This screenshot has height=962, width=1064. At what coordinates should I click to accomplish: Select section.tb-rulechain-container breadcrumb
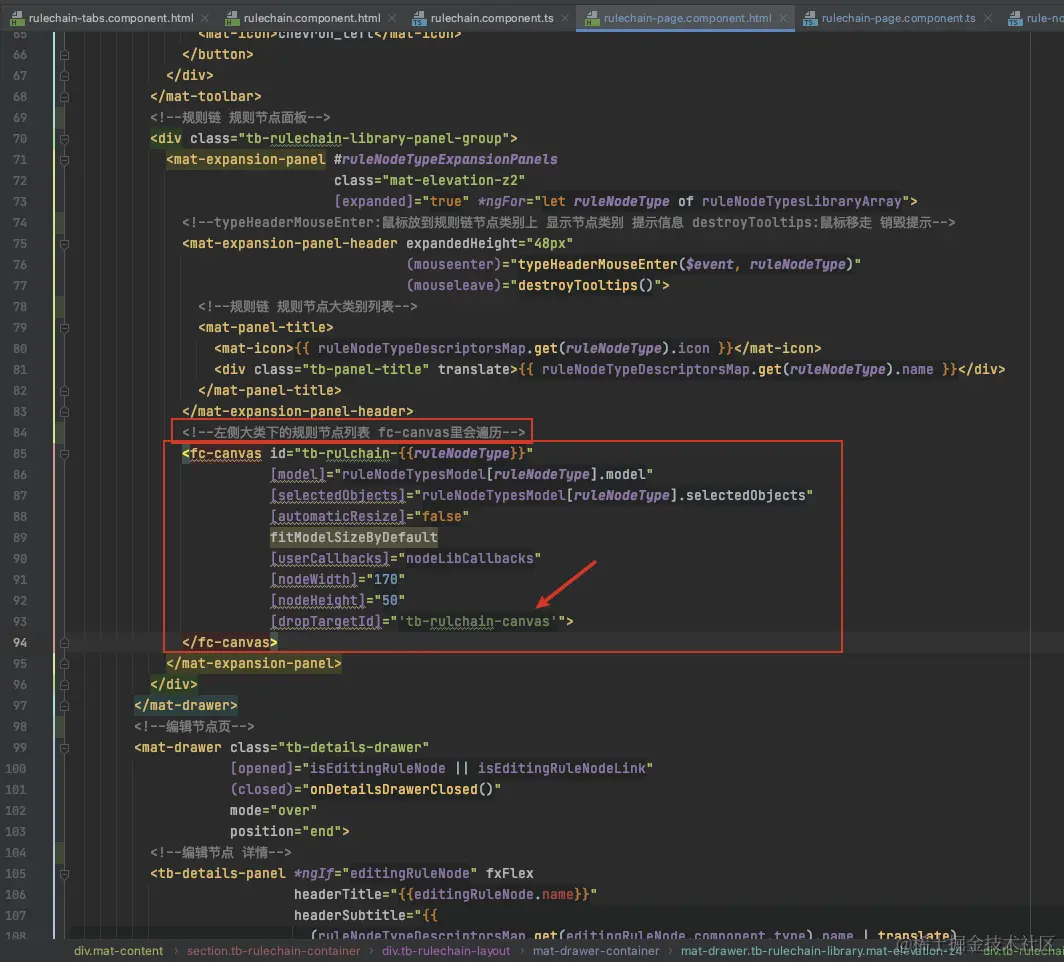(x=273, y=951)
